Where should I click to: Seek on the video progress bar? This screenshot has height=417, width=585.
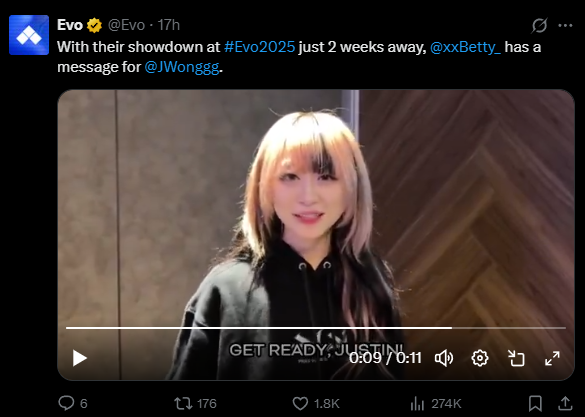click(x=316, y=328)
